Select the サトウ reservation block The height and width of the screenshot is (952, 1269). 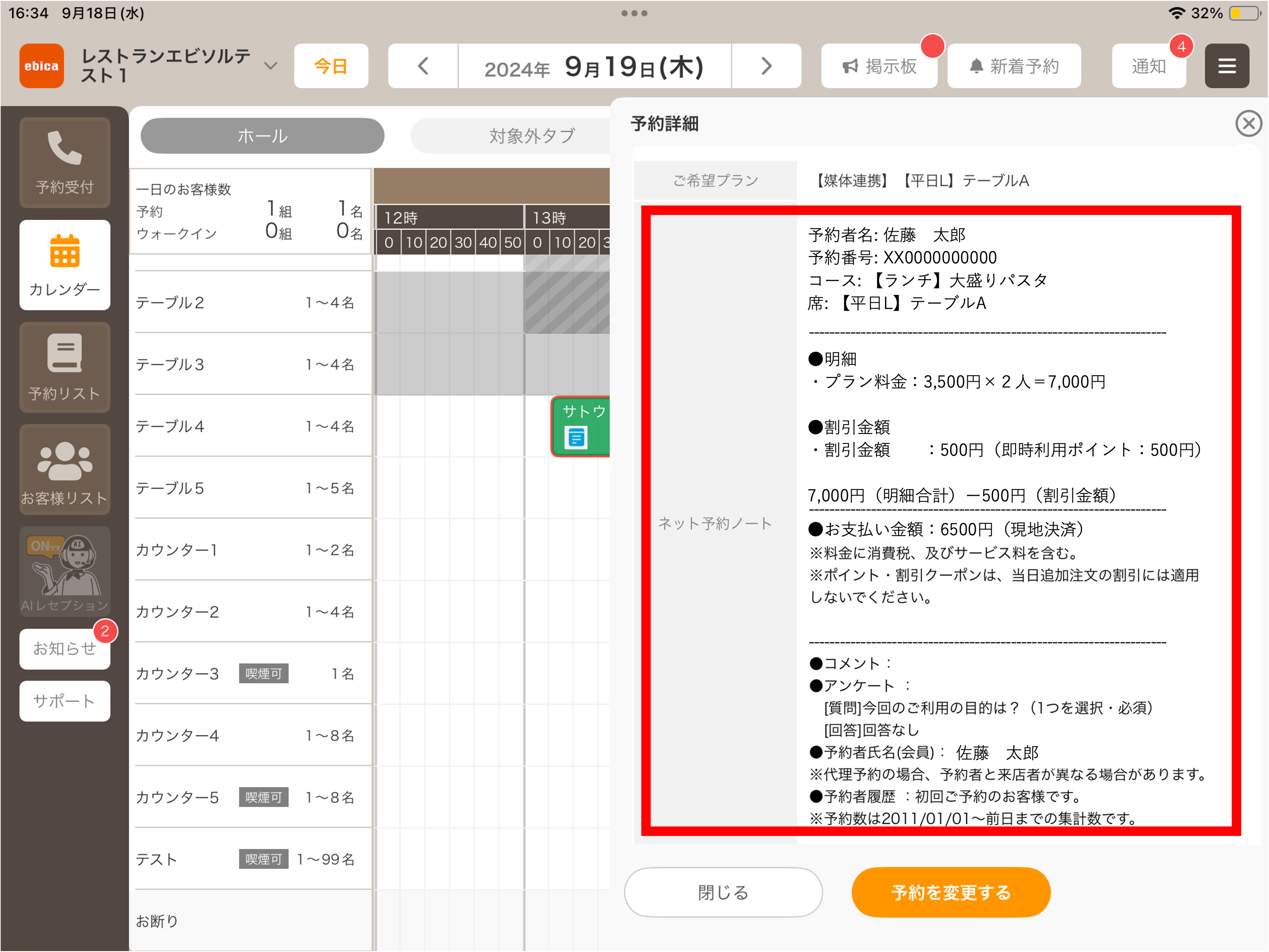click(x=581, y=426)
